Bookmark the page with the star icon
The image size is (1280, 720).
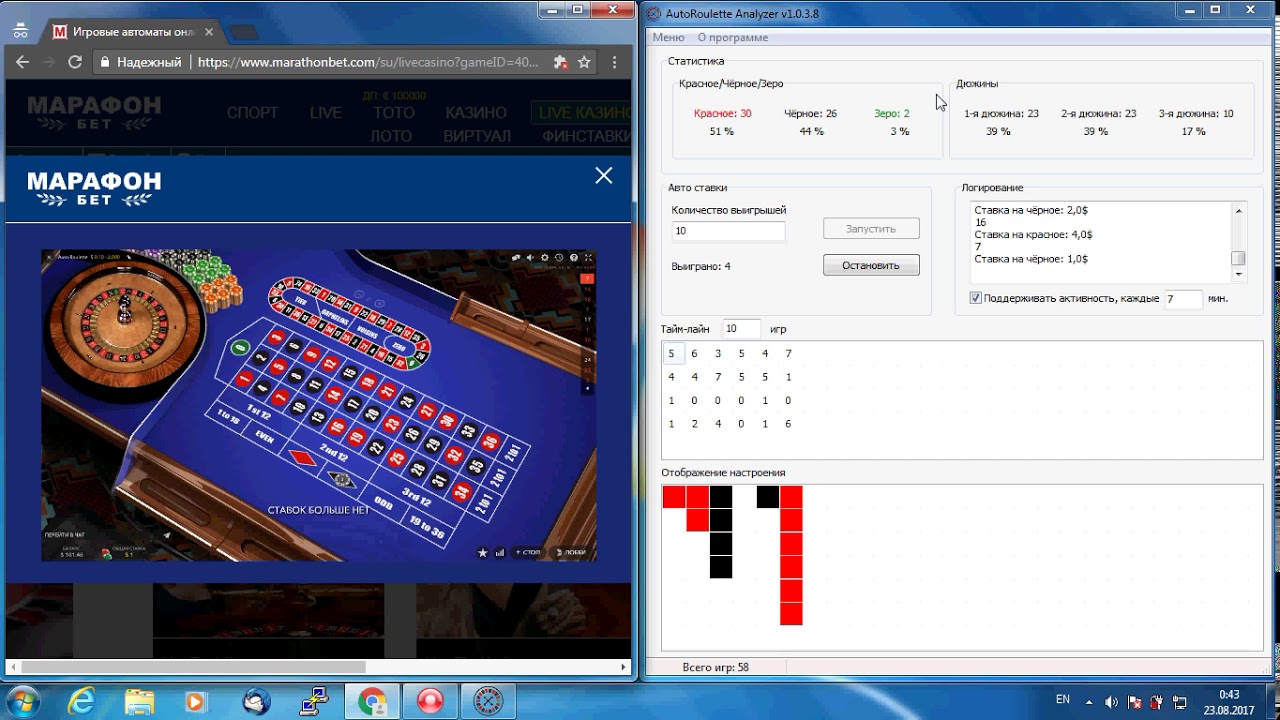pos(585,62)
